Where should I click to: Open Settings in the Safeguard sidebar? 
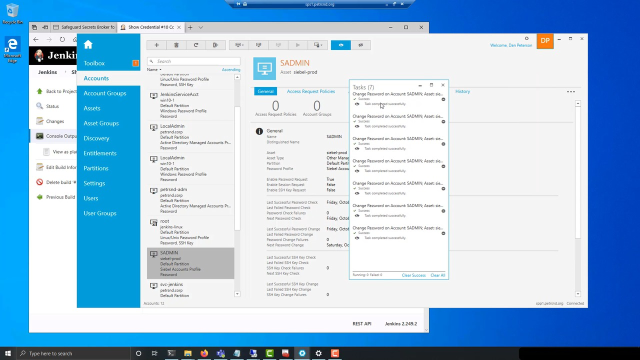click(x=94, y=183)
